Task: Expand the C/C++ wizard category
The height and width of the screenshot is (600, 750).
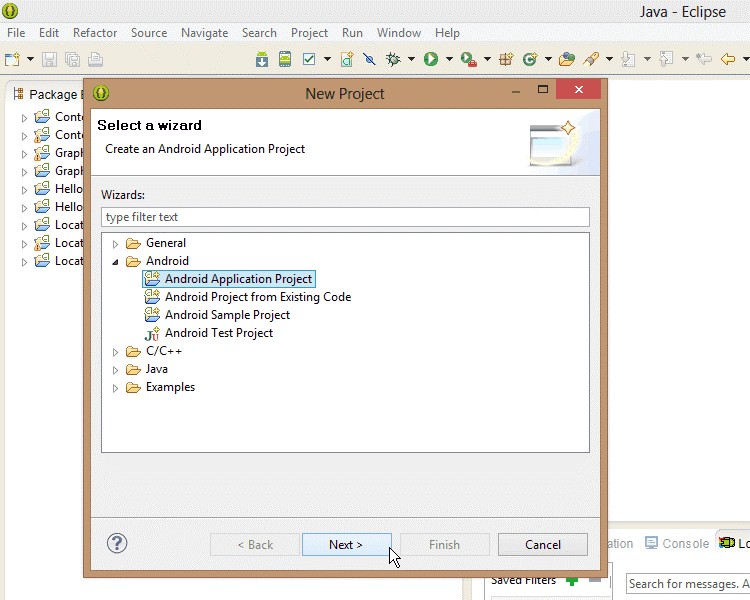Action: point(116,352)
